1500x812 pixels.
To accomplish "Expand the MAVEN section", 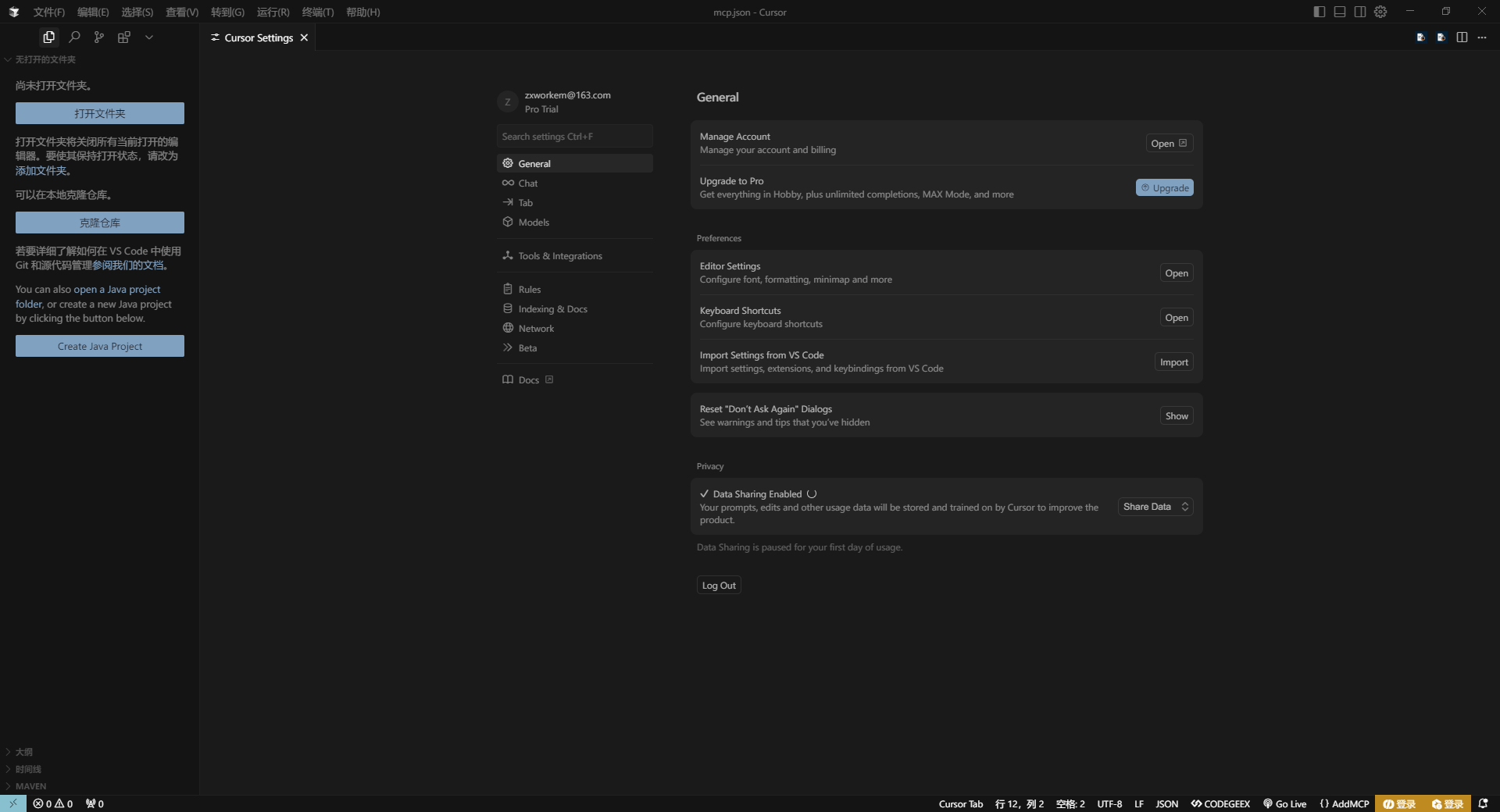I will [x=99, y=786].
